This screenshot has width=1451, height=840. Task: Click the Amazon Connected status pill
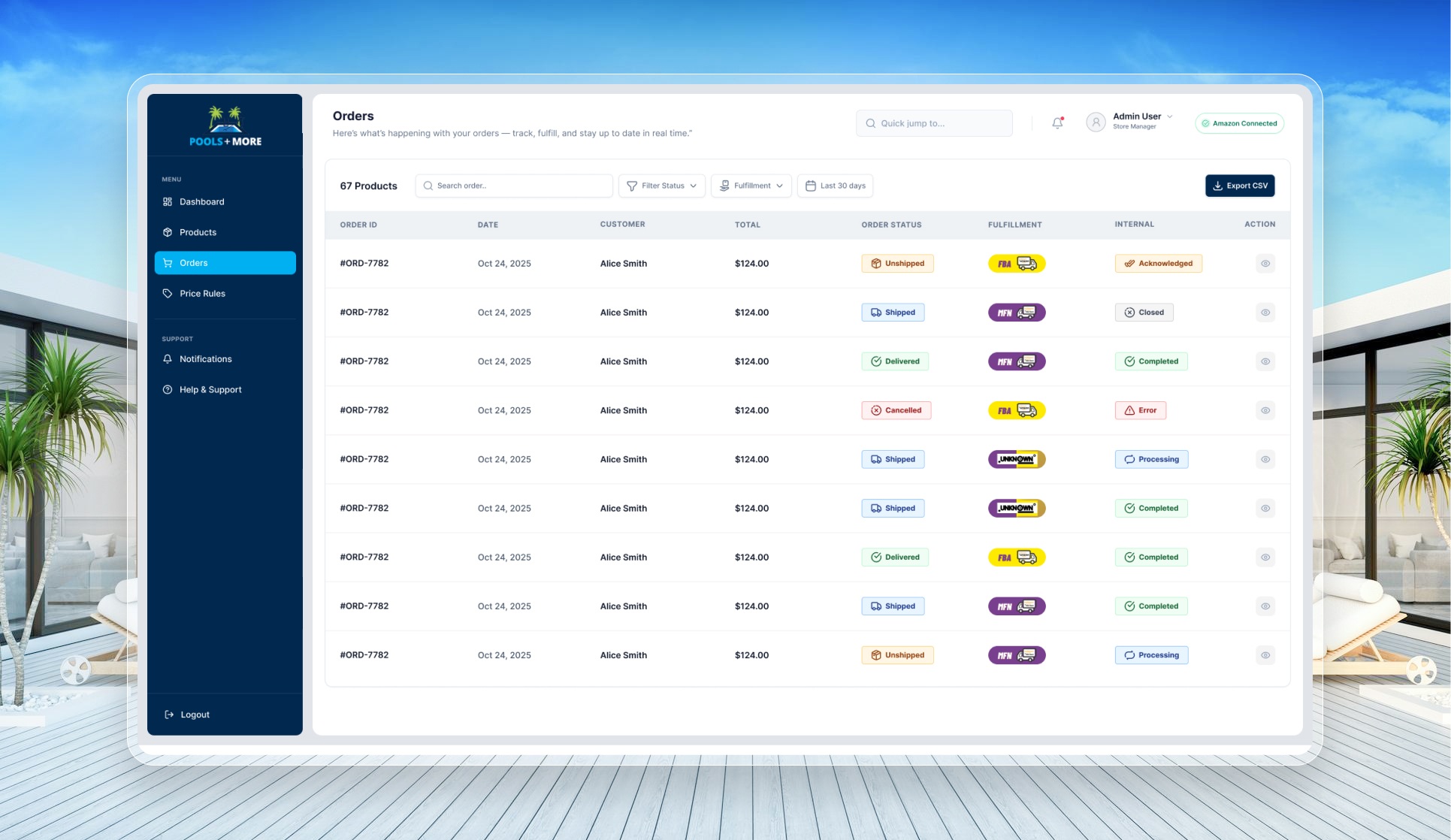tap(1238, 123)
